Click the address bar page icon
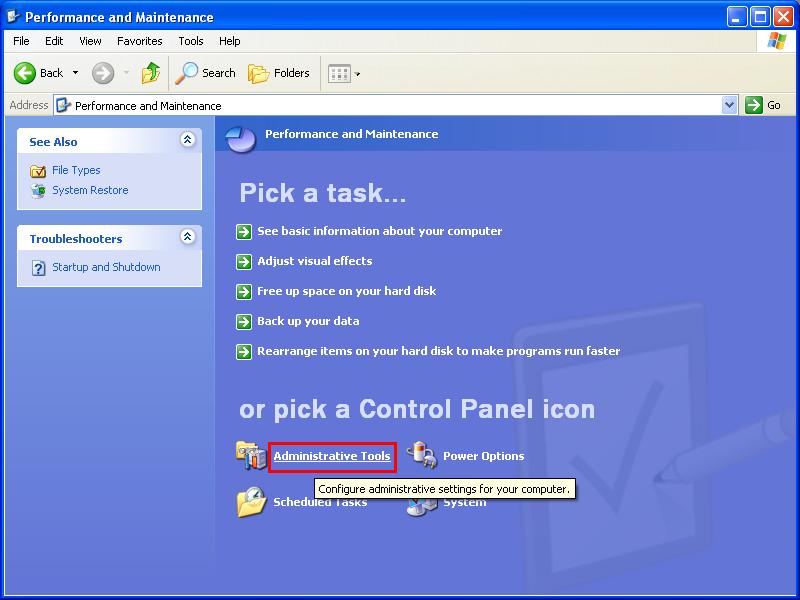Image resolution: width=800 pixels, height=600 pixels. point(63,105)
